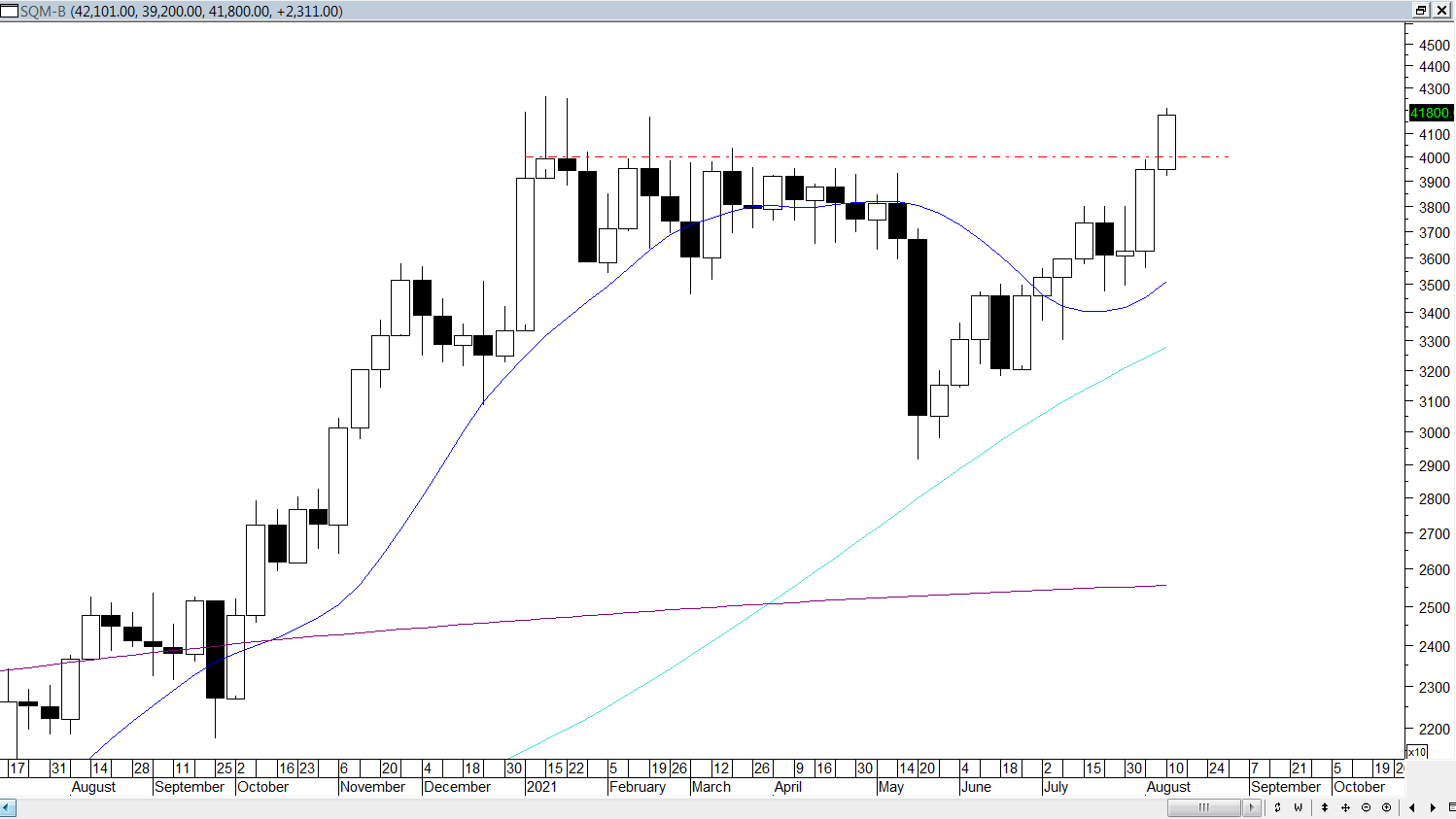Open the list icon at the bottom-right corner
The width and height of the screenshot is (1456, 819).
[1451, 807]
